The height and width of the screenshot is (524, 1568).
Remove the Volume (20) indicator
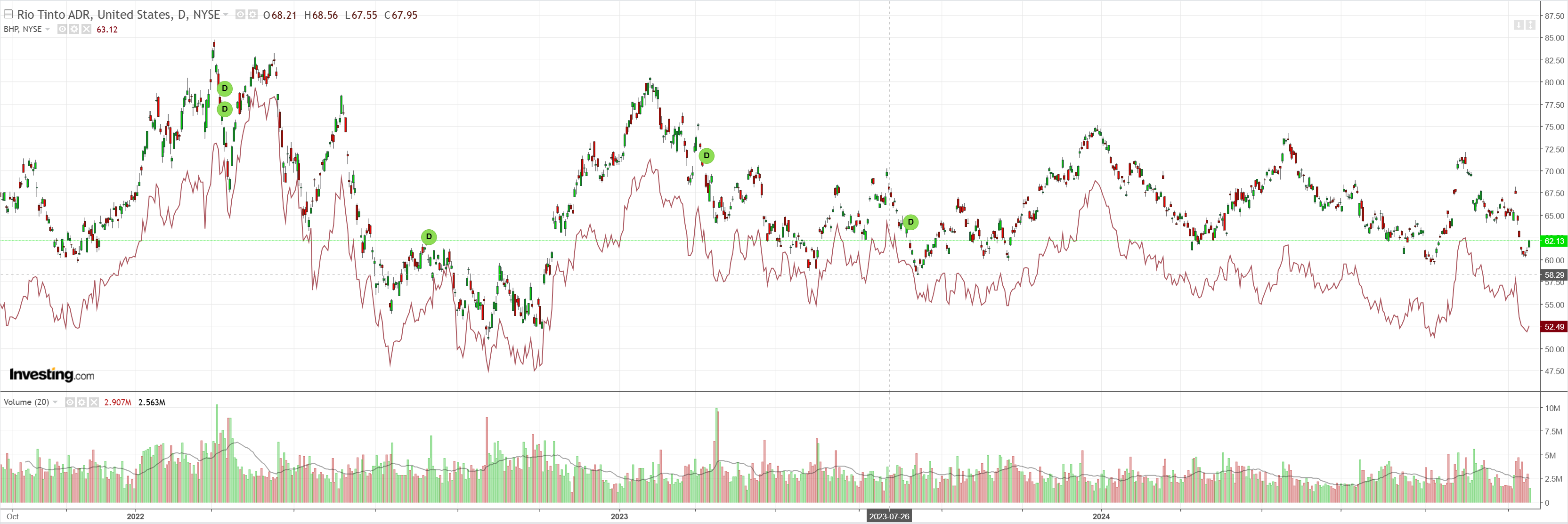point(94,402)
